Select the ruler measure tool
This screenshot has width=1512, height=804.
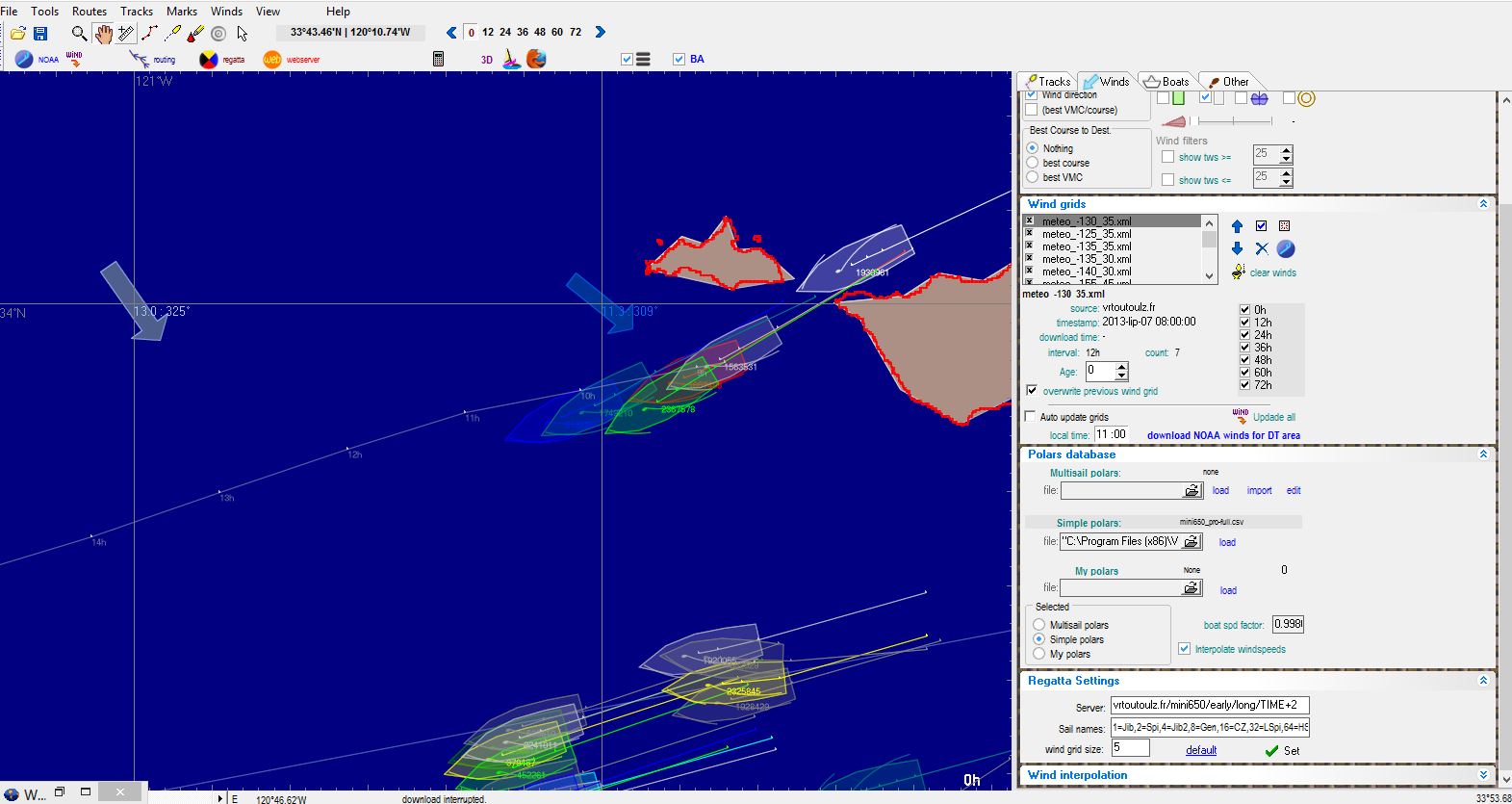(126, 34)
